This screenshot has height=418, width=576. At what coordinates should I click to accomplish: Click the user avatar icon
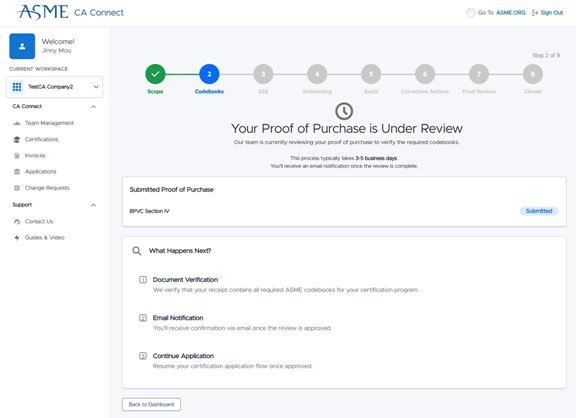pos(22,46)
